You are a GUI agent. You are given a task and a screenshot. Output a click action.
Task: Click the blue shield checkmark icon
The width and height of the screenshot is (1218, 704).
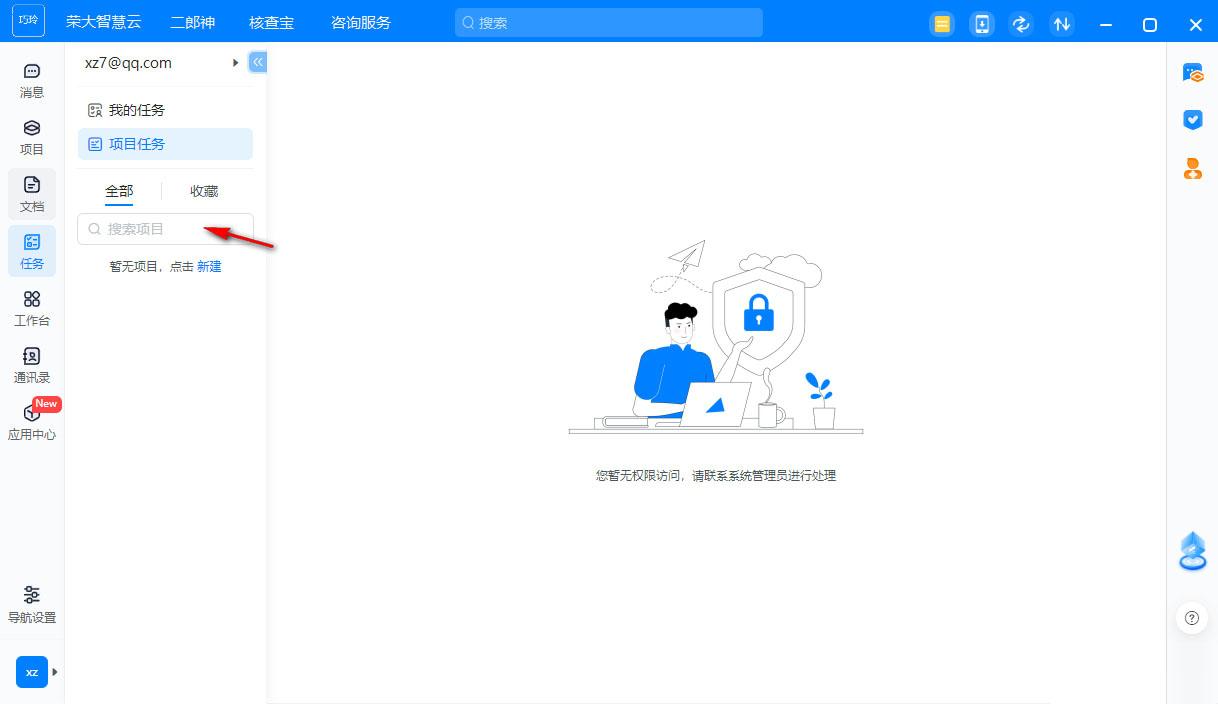[x=1192, y=120]
